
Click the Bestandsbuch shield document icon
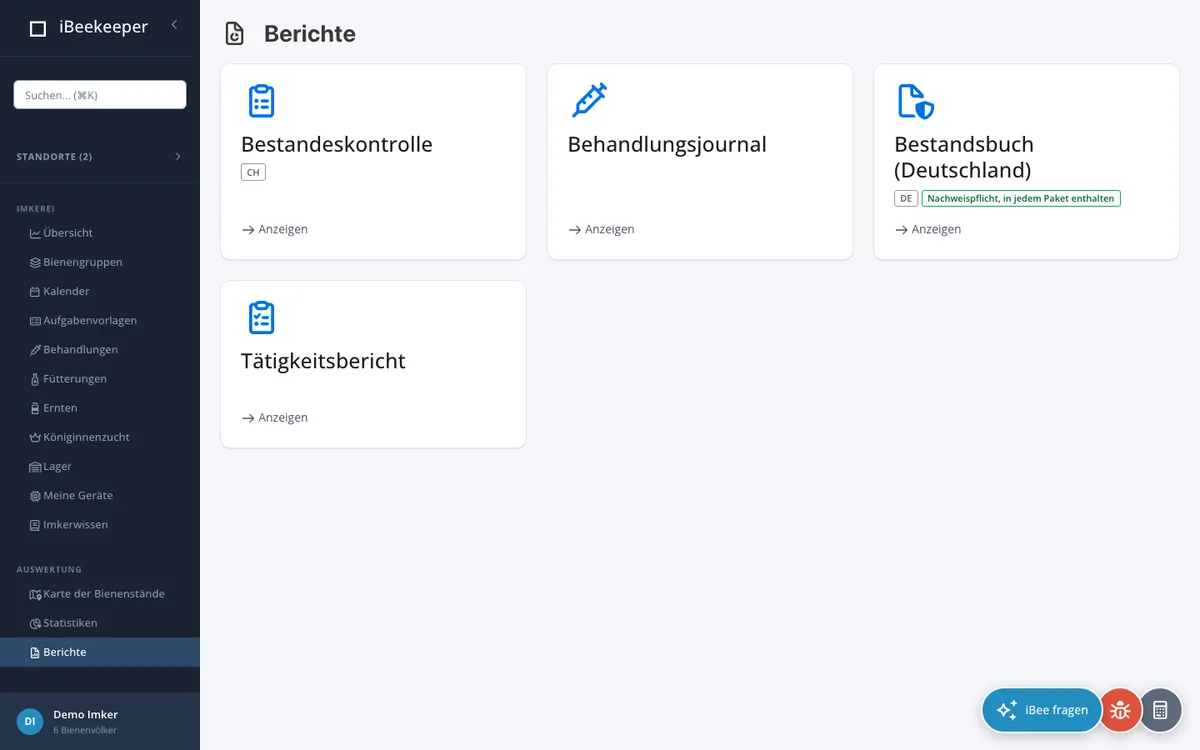(x=915, y=101)
